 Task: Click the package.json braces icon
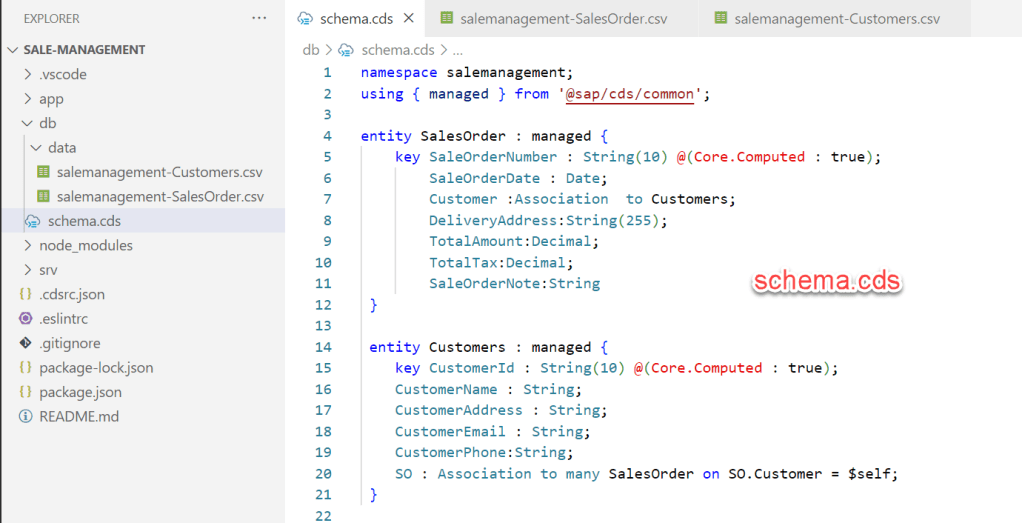click(x=26, y=392)
